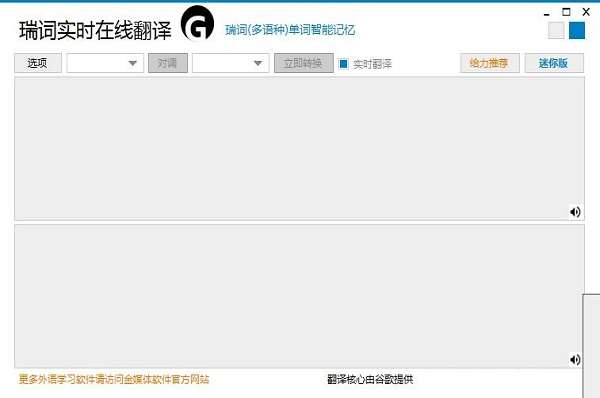Click inside the upper source text area

(x=299, y=148)
